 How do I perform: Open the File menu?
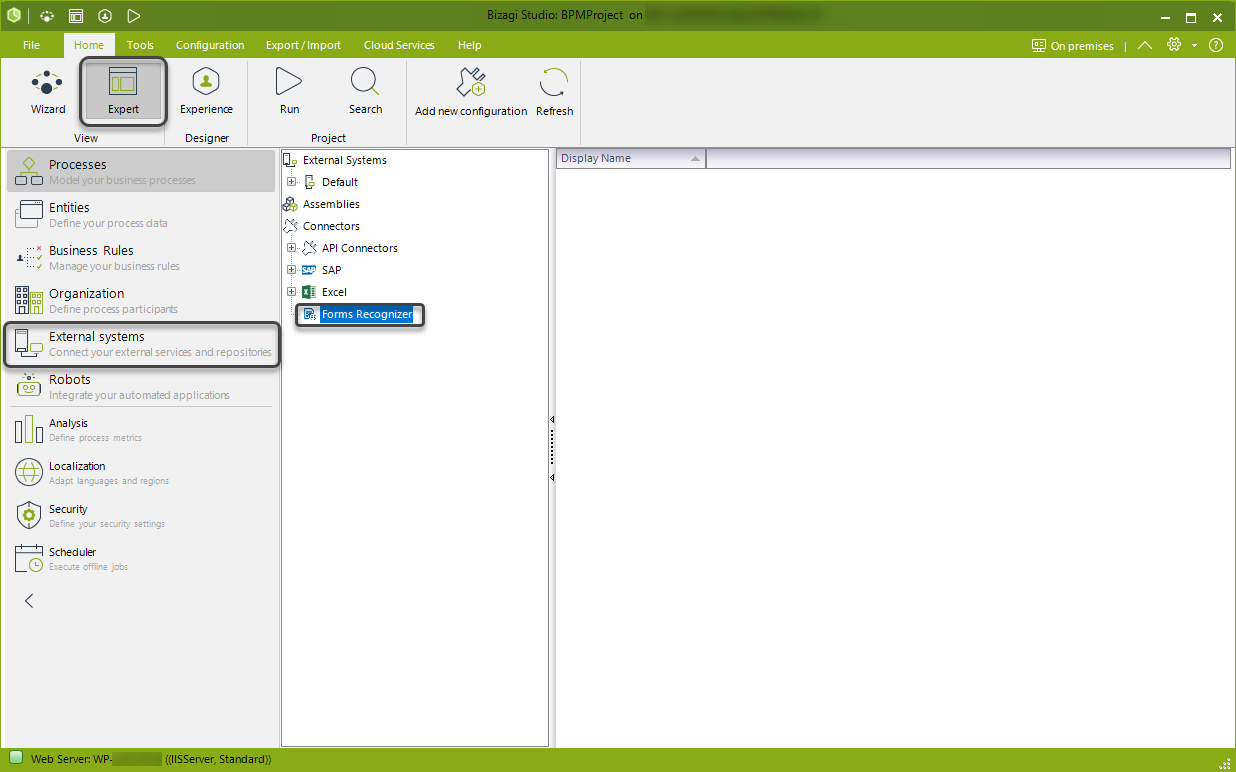31,45
